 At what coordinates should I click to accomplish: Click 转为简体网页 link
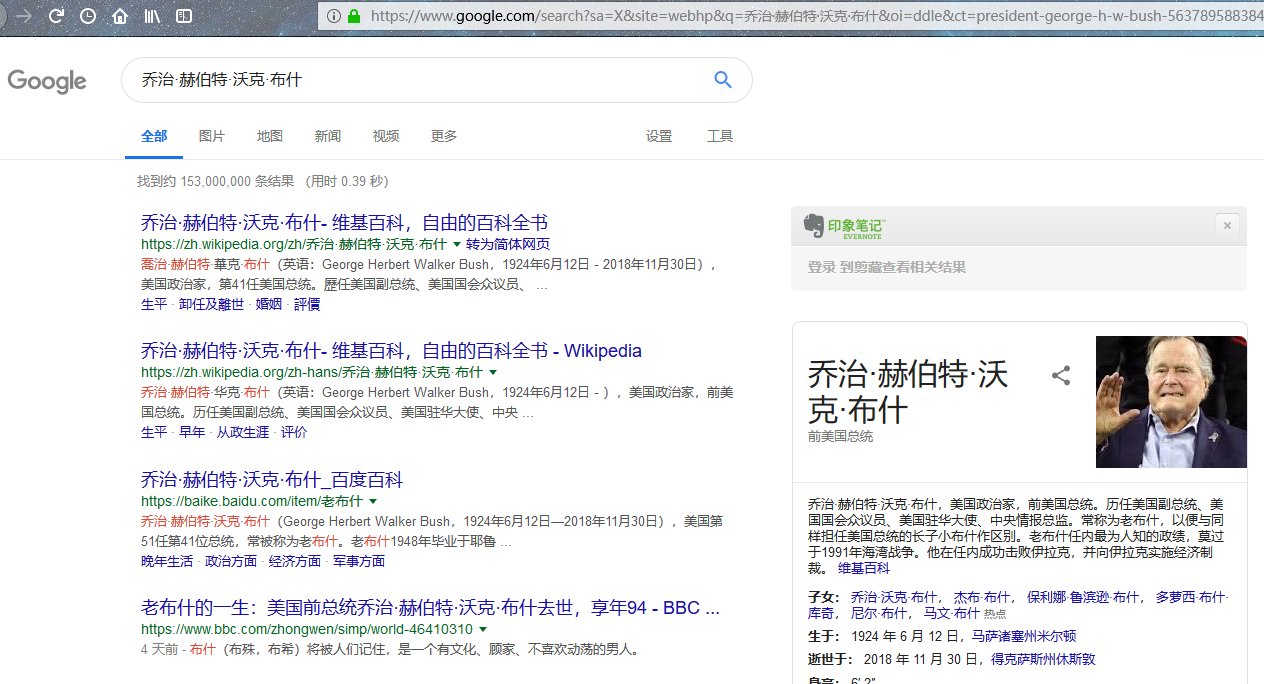pyautogui.click(x=508, y=244)
